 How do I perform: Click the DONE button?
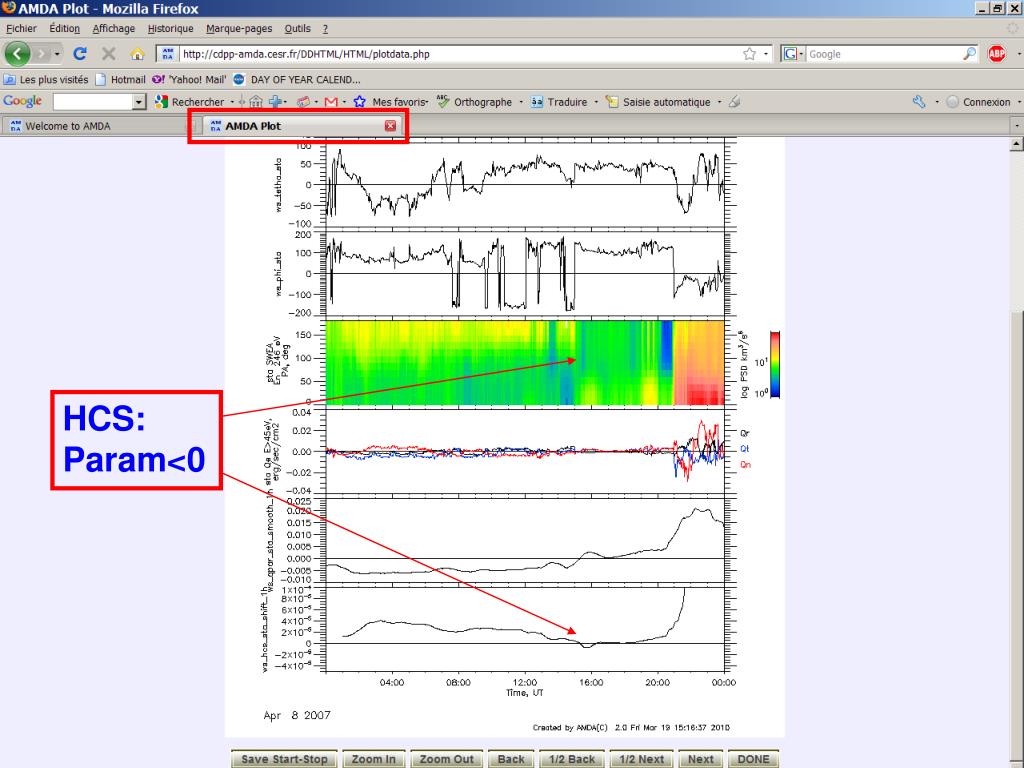[754, 759]
